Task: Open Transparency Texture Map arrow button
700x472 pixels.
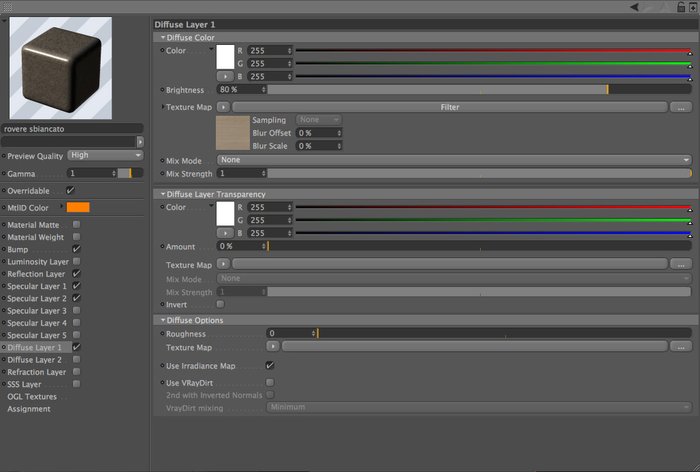Action: tap(223, 264)
